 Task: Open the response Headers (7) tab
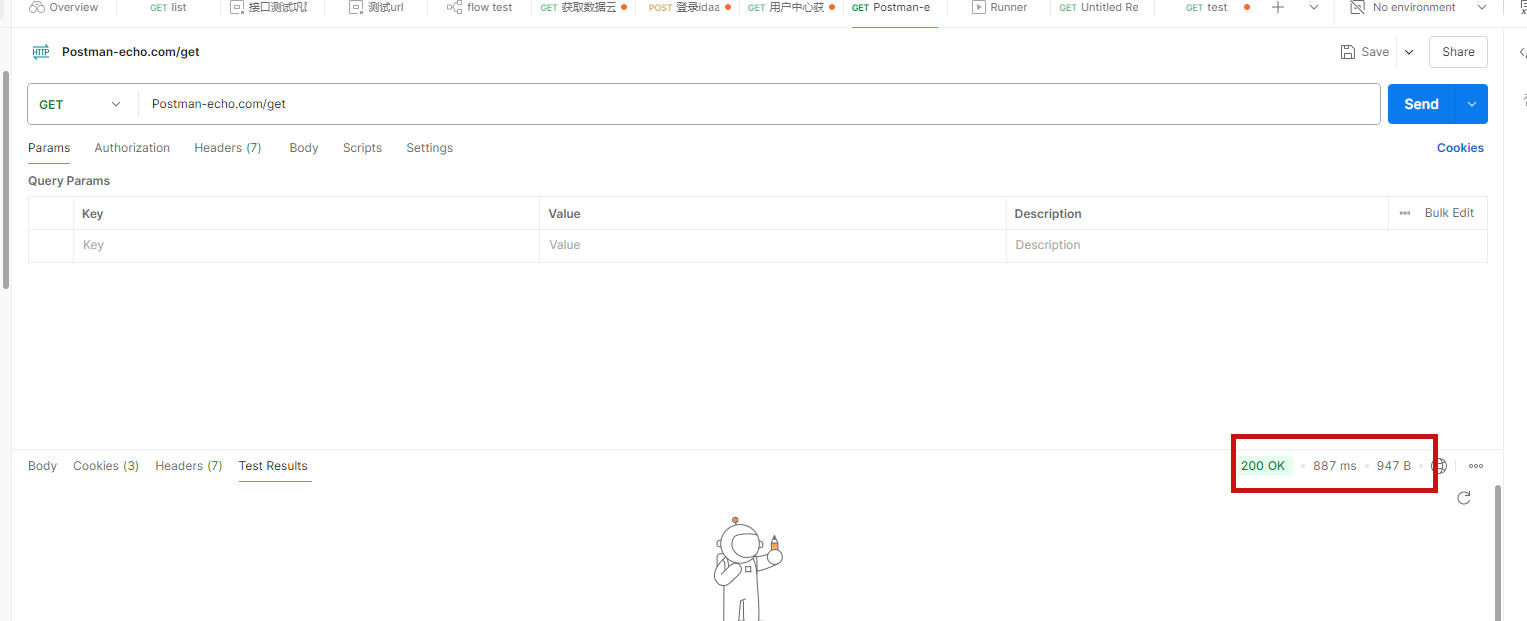pyautogui.click(x=188, y=465)
